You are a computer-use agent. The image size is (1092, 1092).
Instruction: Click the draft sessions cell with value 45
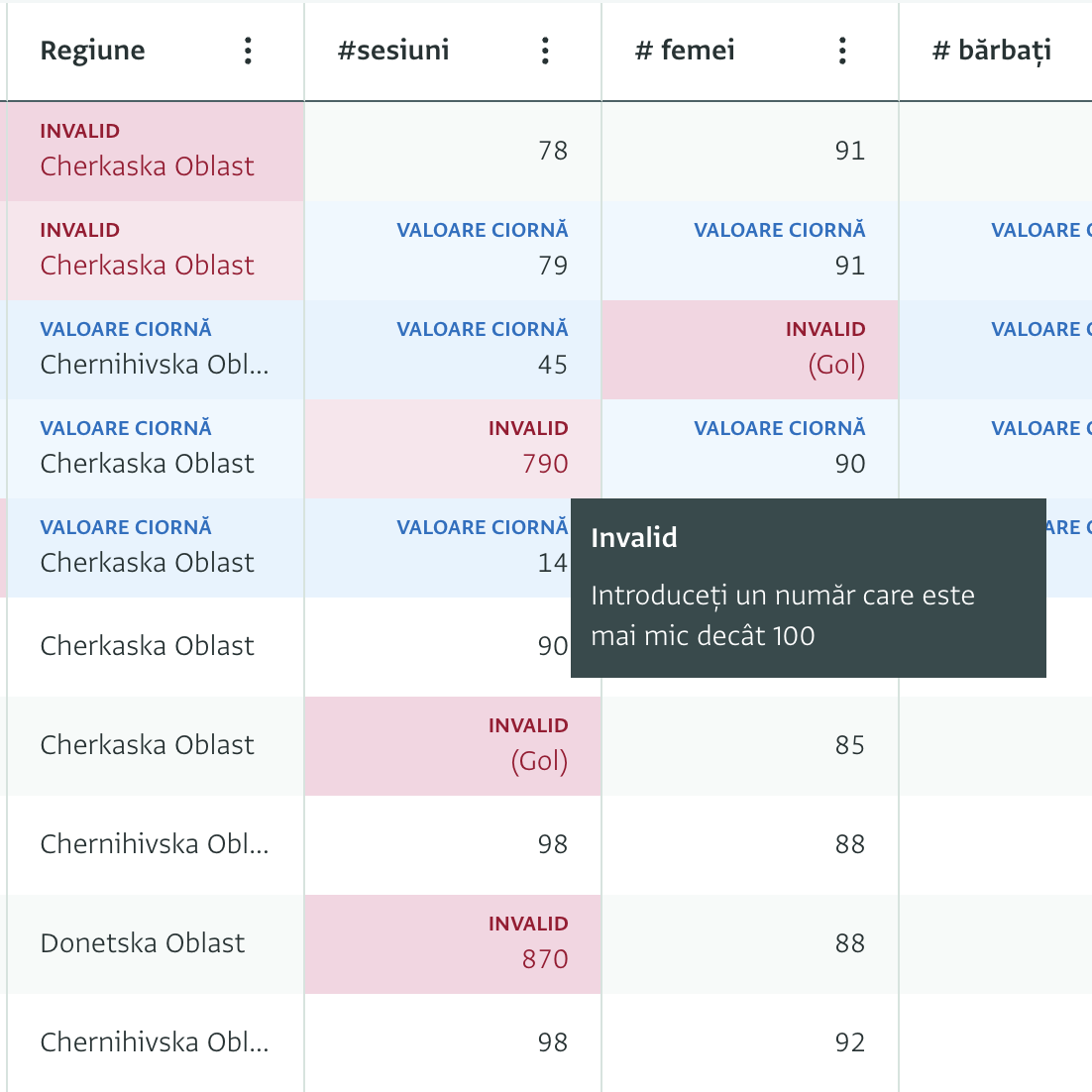453,350
